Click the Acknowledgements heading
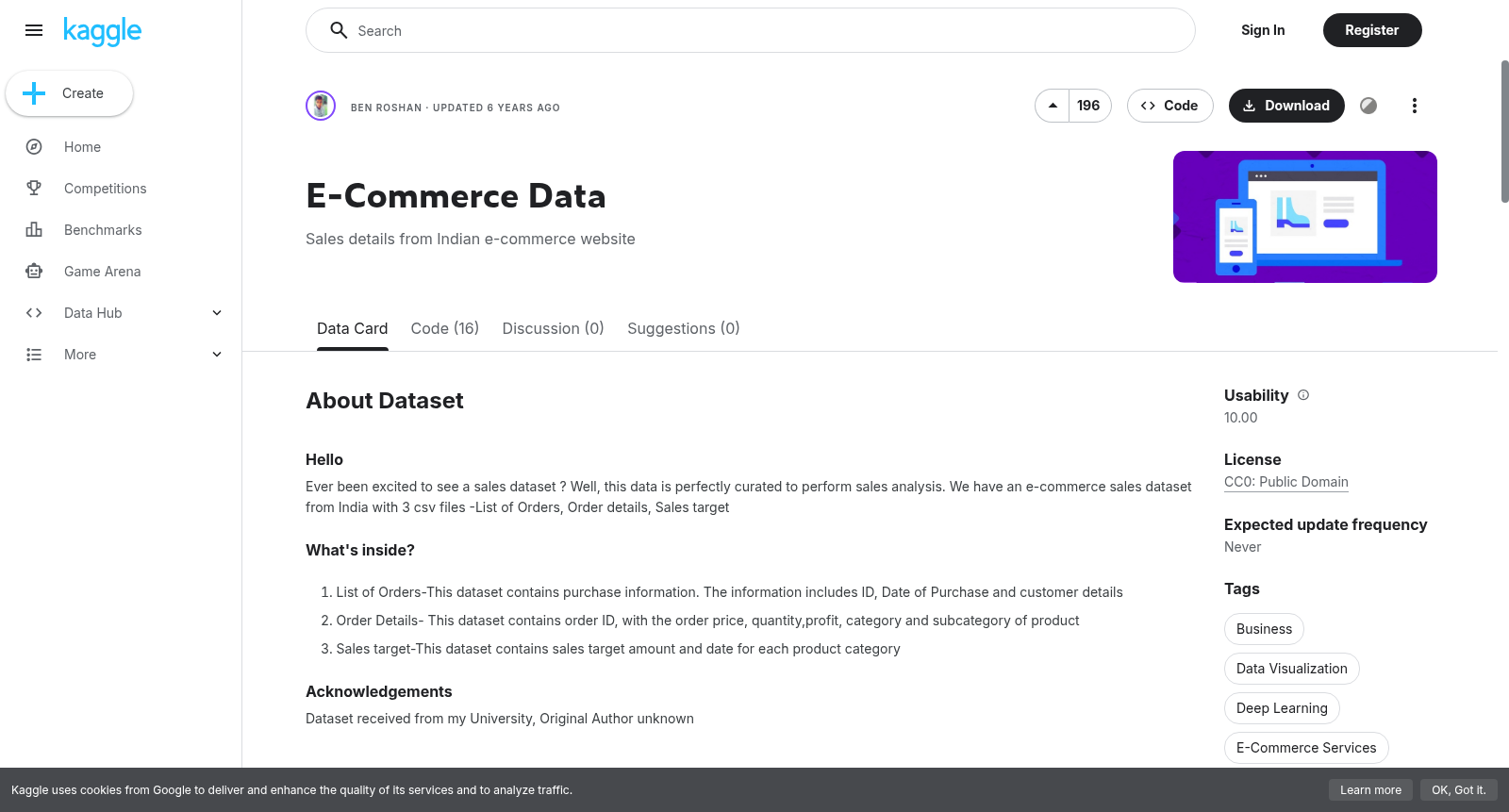The height and width of the screenshot is (812, 1509). tap(379, 691)
